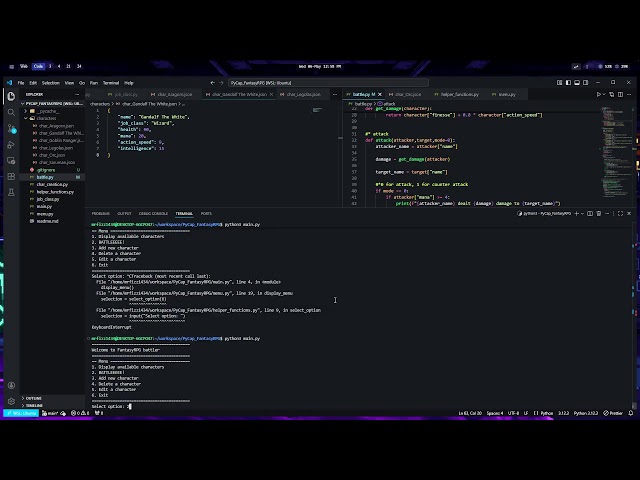Split the terminal panel
Image resolution: width=640 pixels, height=480 pixels.
tap(590, 213)
